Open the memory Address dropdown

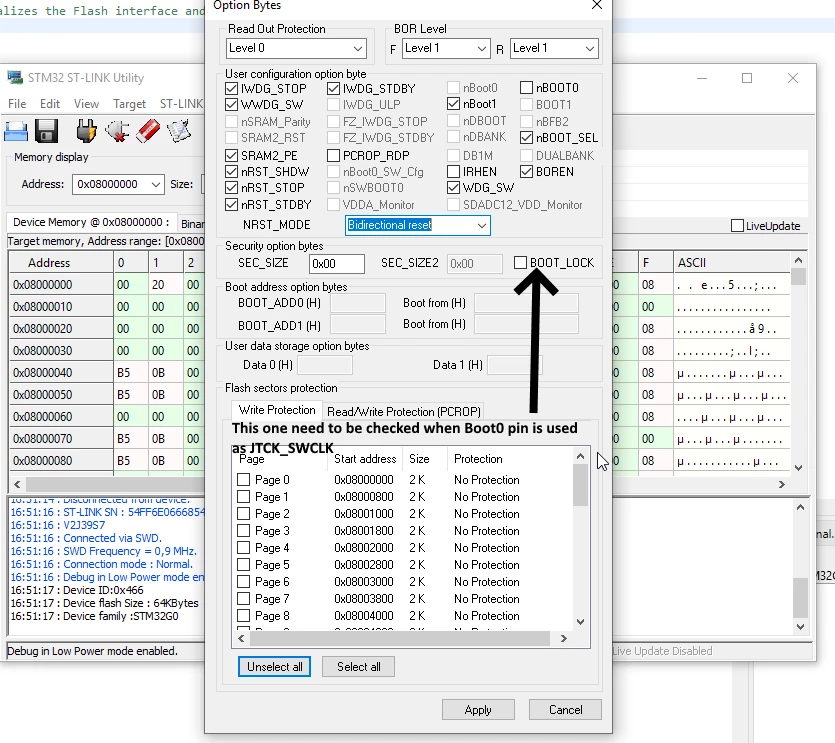click(118, 184)
